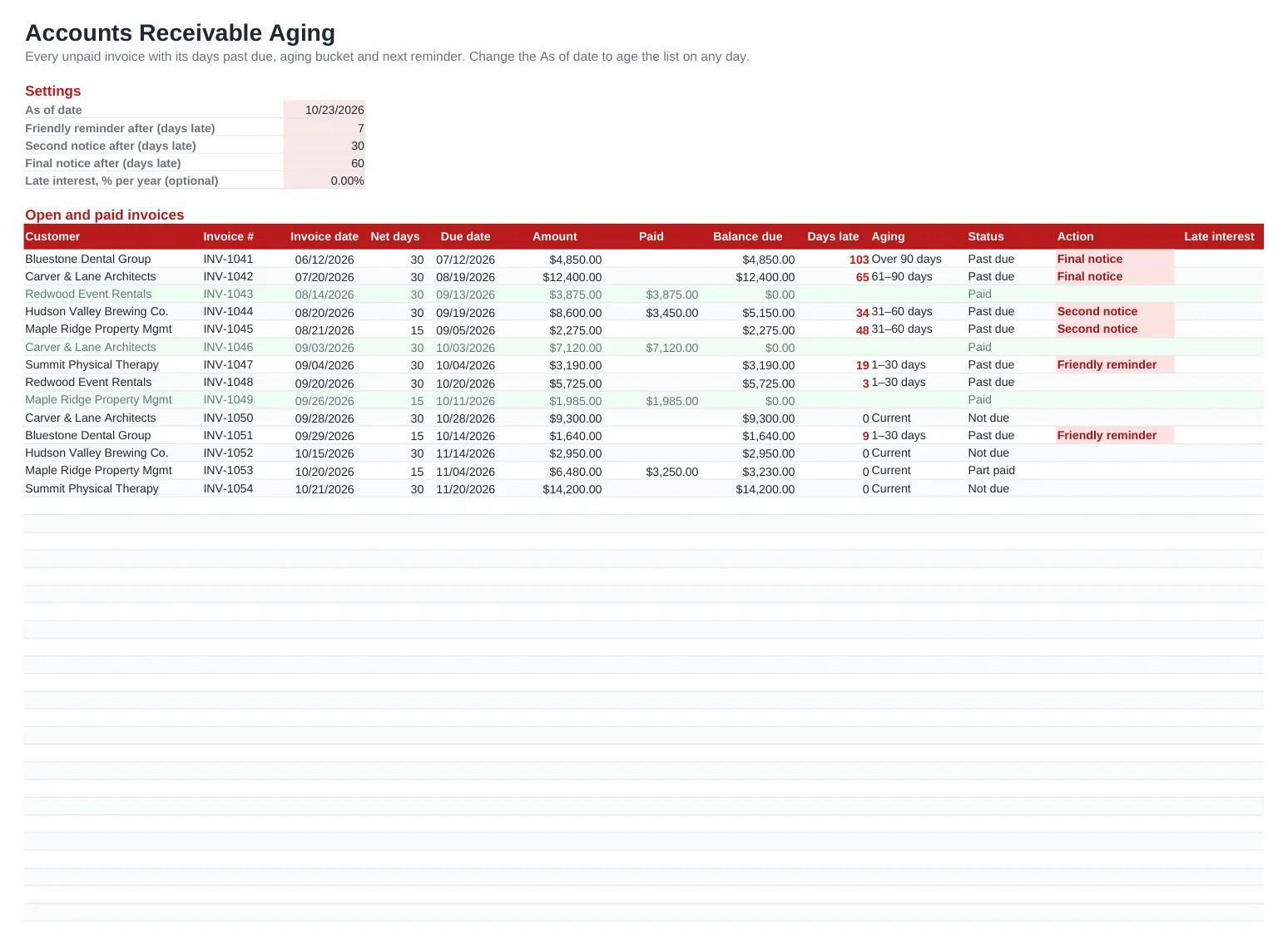Screen dimensions: 1288x945
Task: Select invoice number INV-1049
Action: 228,399
